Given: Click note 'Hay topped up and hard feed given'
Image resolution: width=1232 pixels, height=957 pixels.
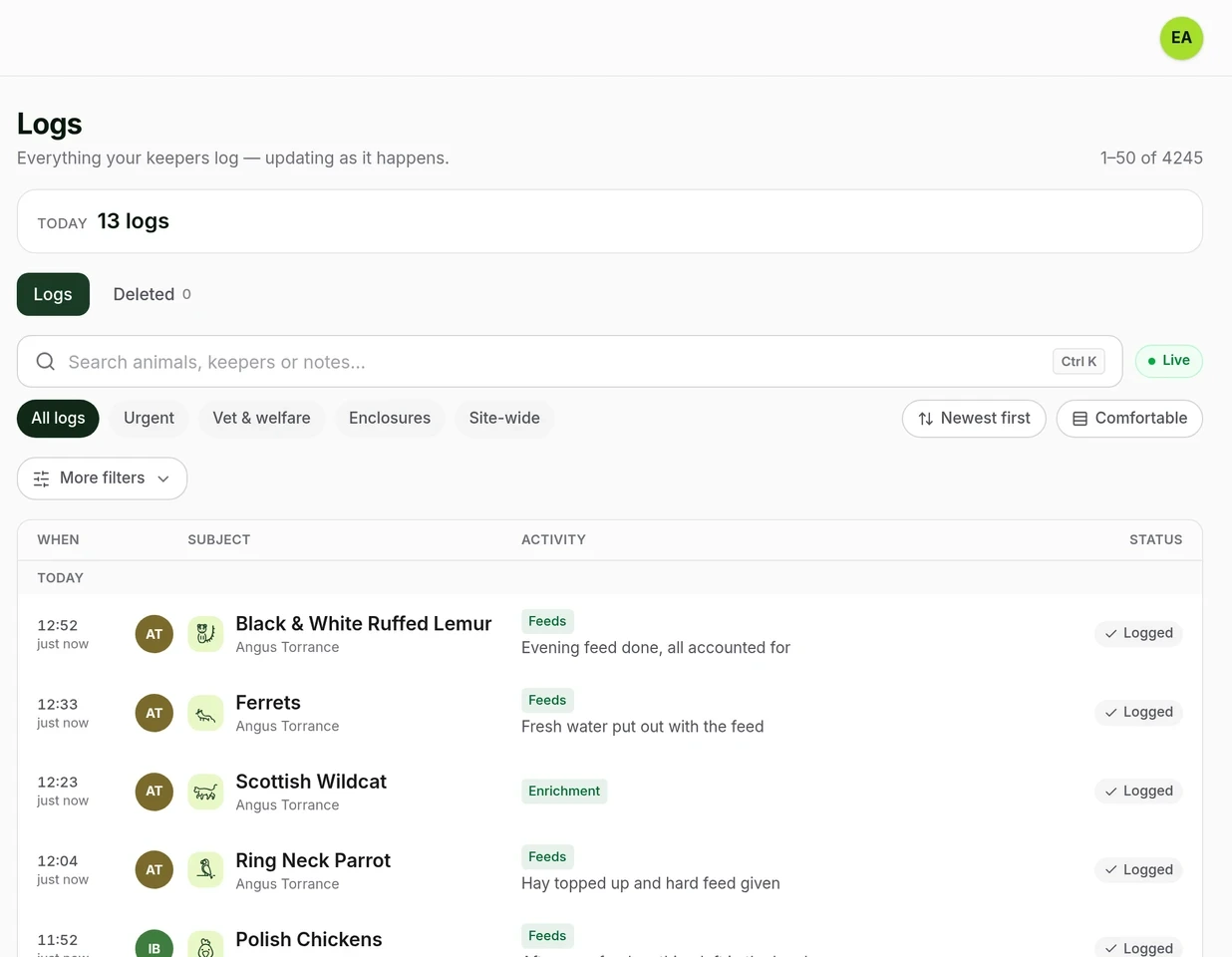Looking at the screenshot, I should tap(651, 883).
